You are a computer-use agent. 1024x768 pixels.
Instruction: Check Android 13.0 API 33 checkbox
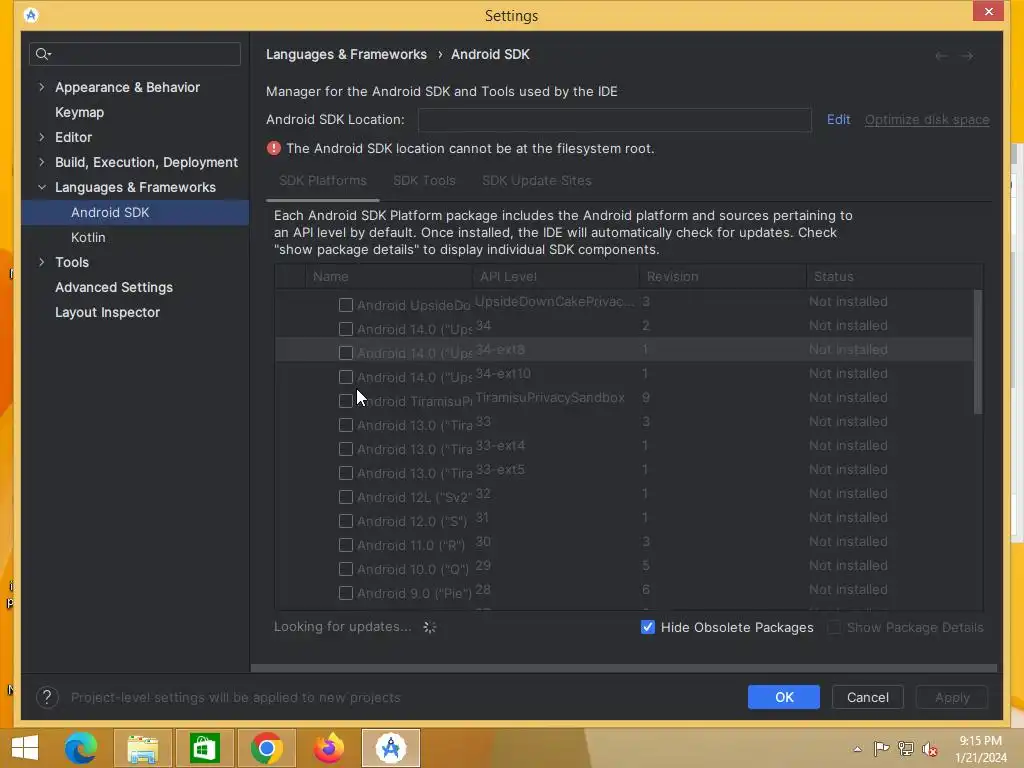(x=346, y=425)
